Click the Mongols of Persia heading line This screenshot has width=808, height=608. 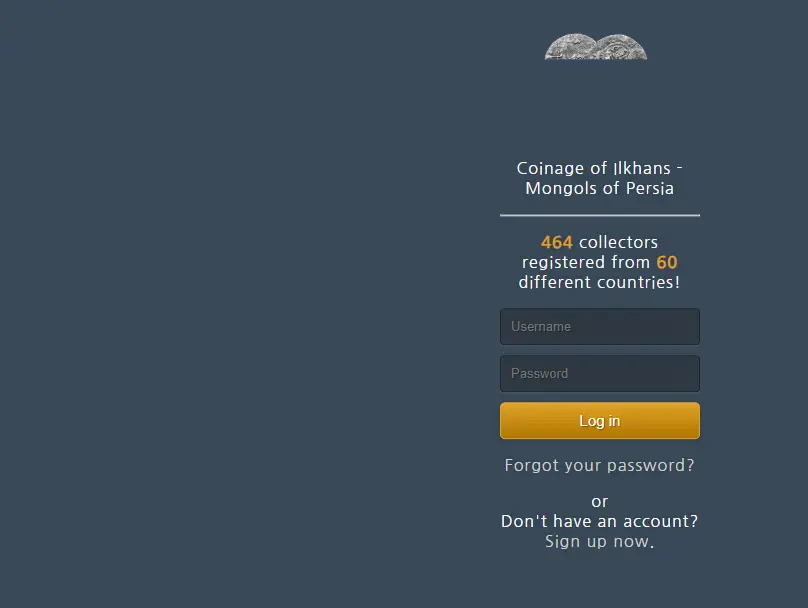click(x=600, y=189)
